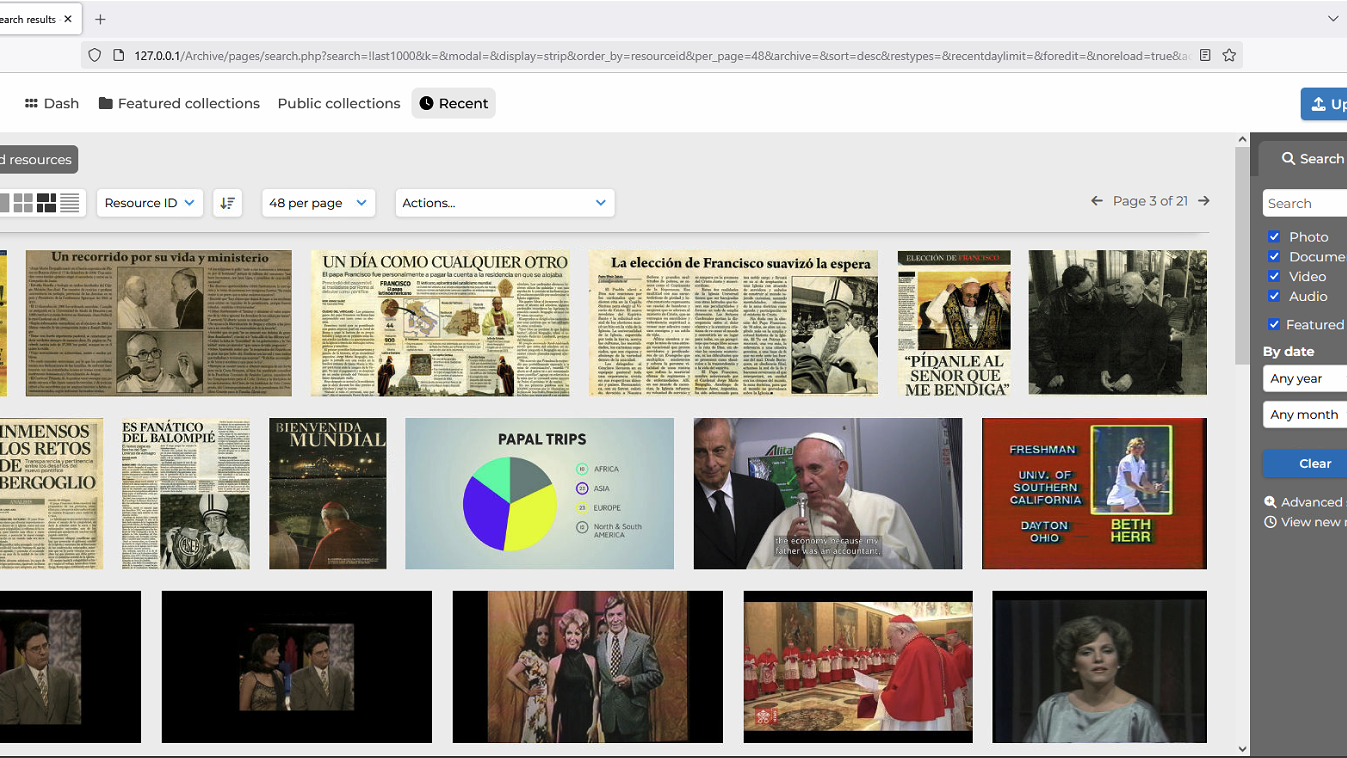Toggle sort direction icon
The image size is (1347, 758).
click(x=227, y=203)
